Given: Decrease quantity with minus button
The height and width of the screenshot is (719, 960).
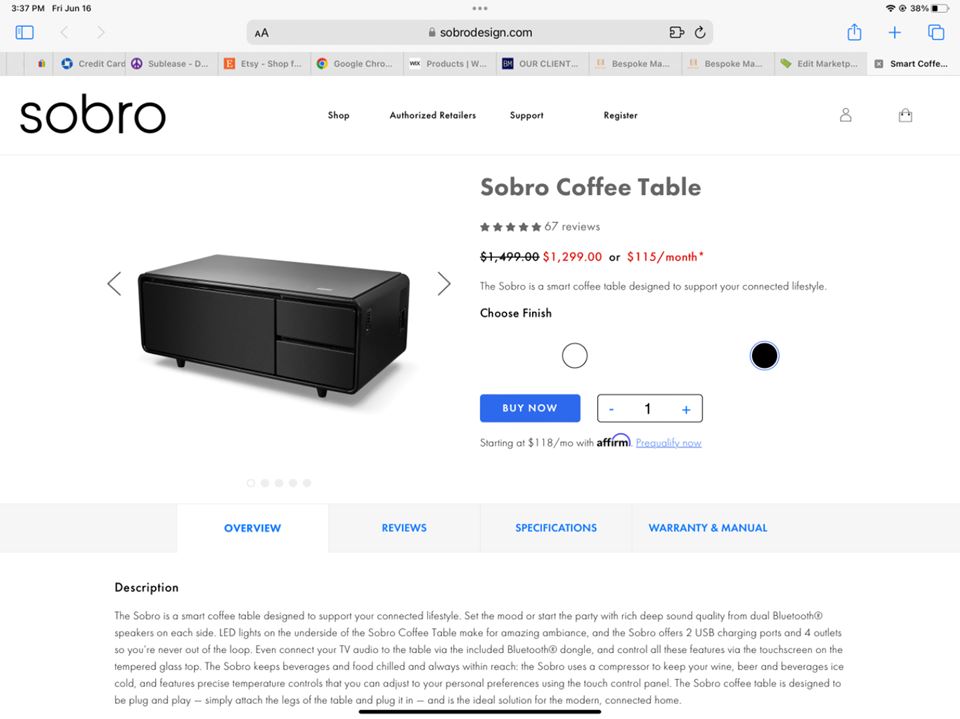Looking at the screenshot, I should pyautogui.click(x=611, y=409).
